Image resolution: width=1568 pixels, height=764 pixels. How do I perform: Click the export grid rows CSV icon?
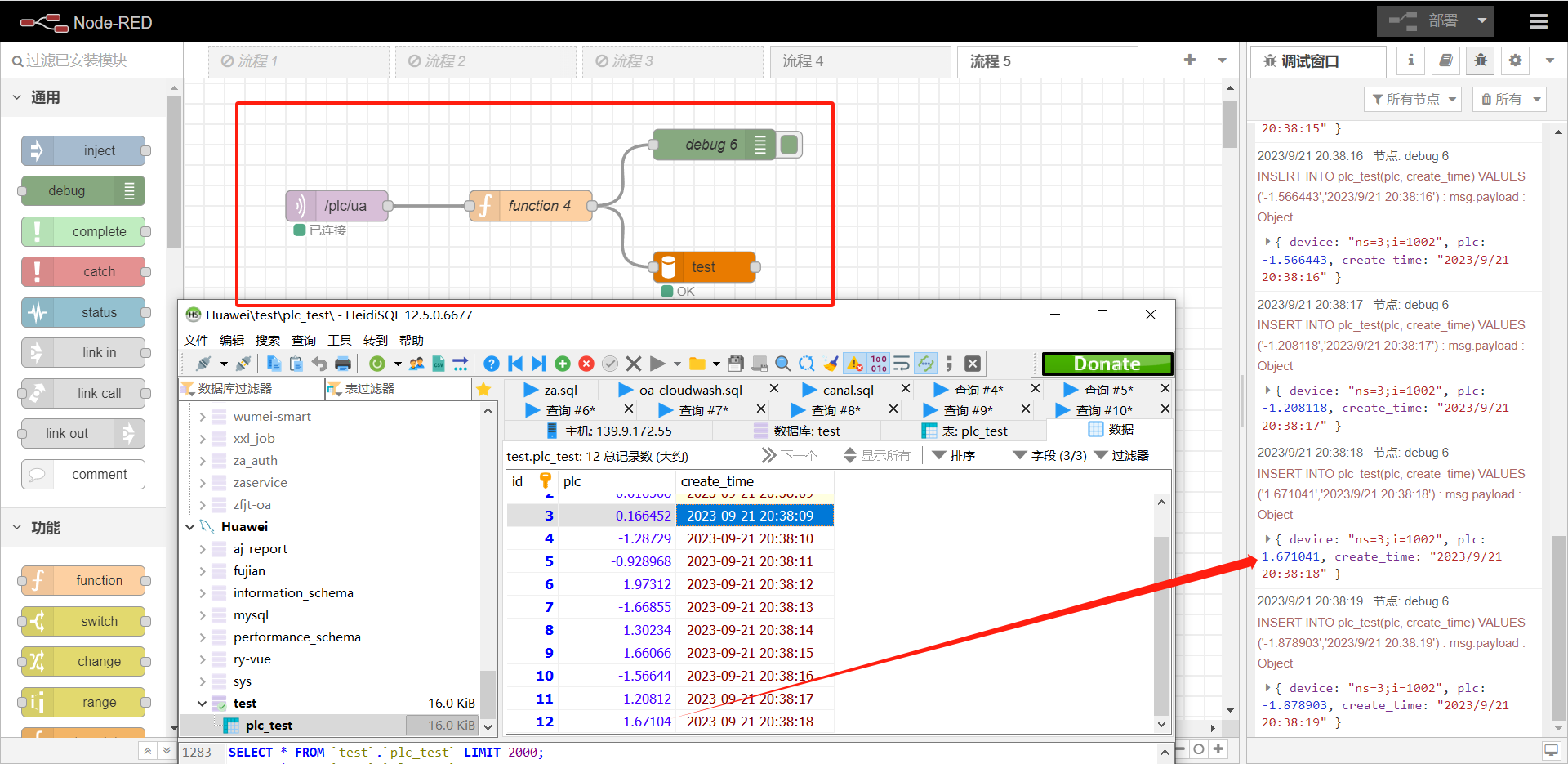(439, 364)
